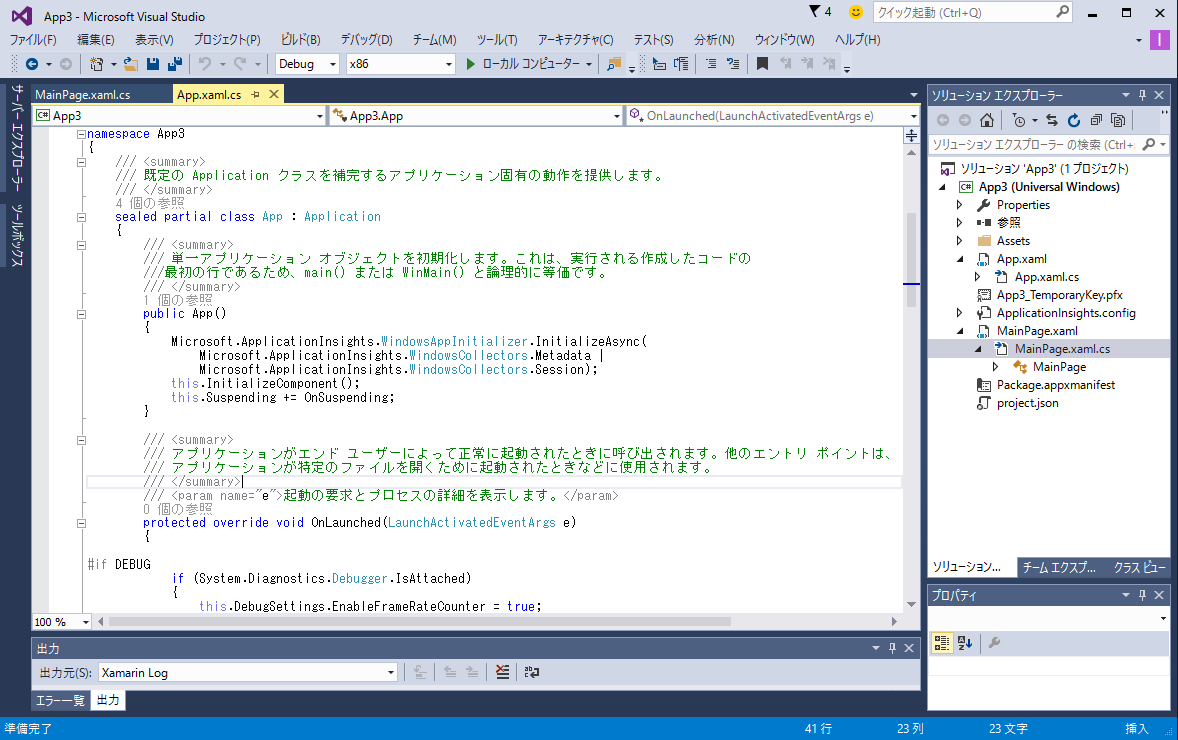Clear all output using the output panel icon
1178x740 pixels.
point(502,673)
